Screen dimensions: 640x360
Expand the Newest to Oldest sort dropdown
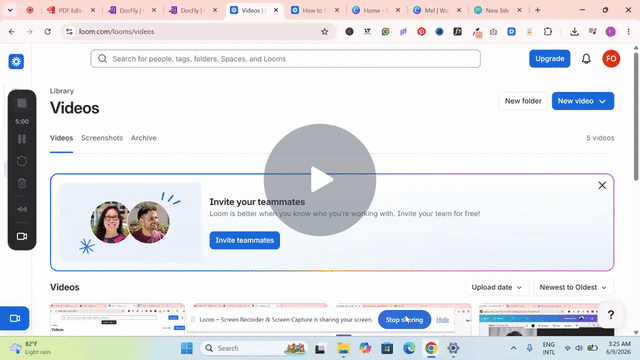(573, 287)
